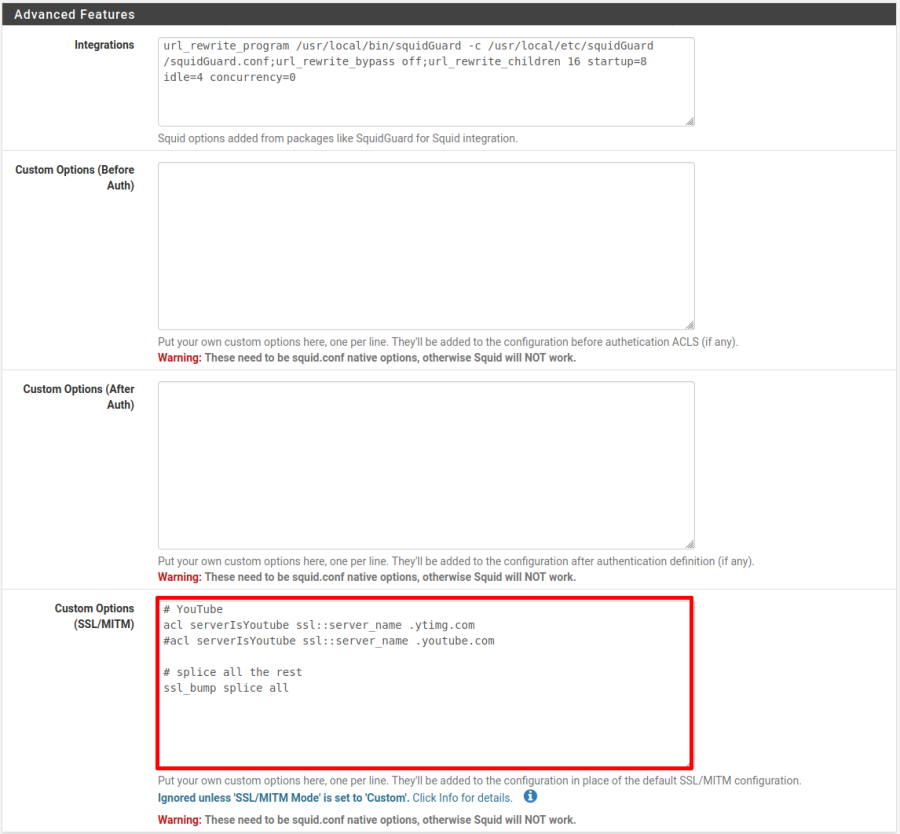Click the Integrations field label
The width and height of the screenshot is (900, 834).
(104, 45)
